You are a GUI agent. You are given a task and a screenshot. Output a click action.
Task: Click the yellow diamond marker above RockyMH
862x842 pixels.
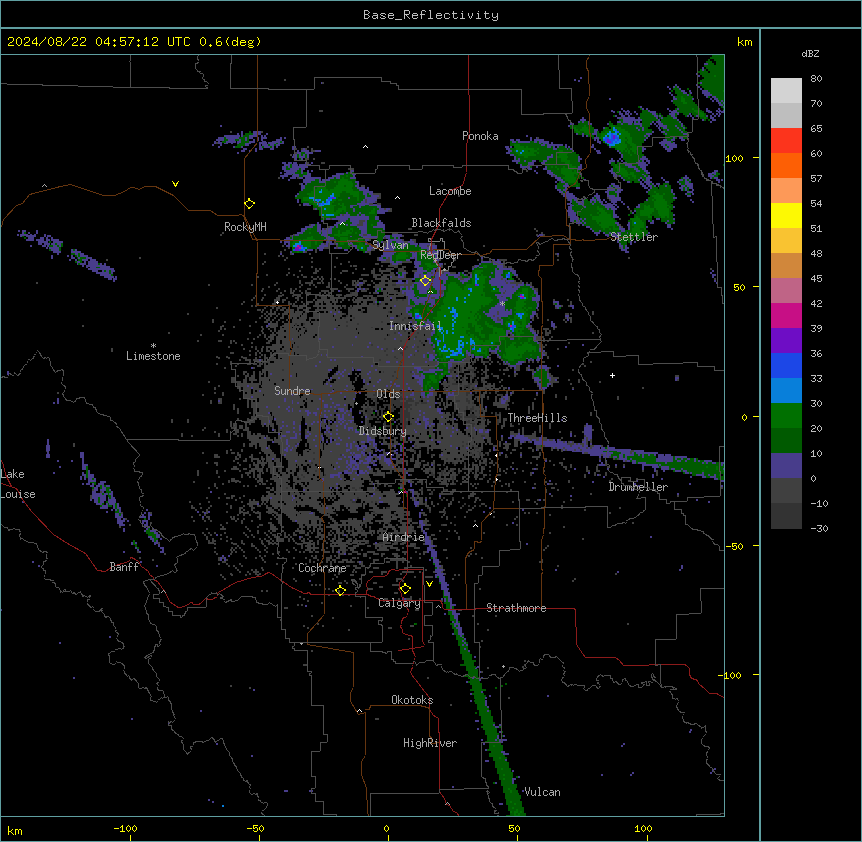[x=250, y=204]
